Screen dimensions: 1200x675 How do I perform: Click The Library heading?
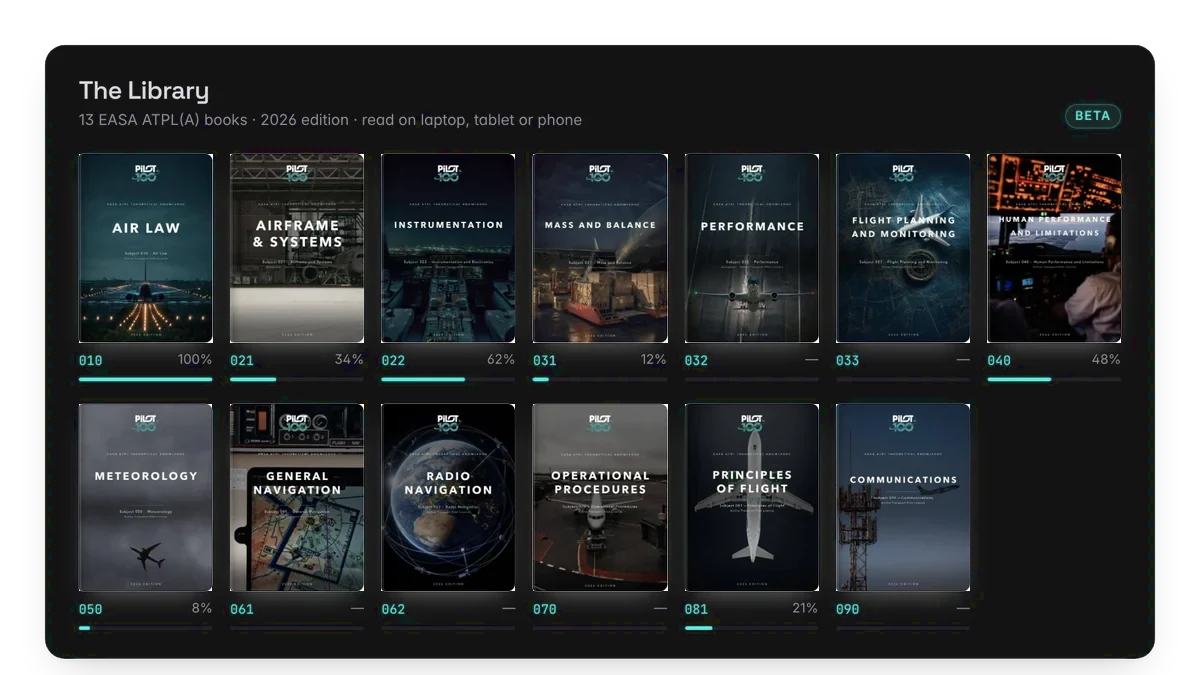pos(144,91)
